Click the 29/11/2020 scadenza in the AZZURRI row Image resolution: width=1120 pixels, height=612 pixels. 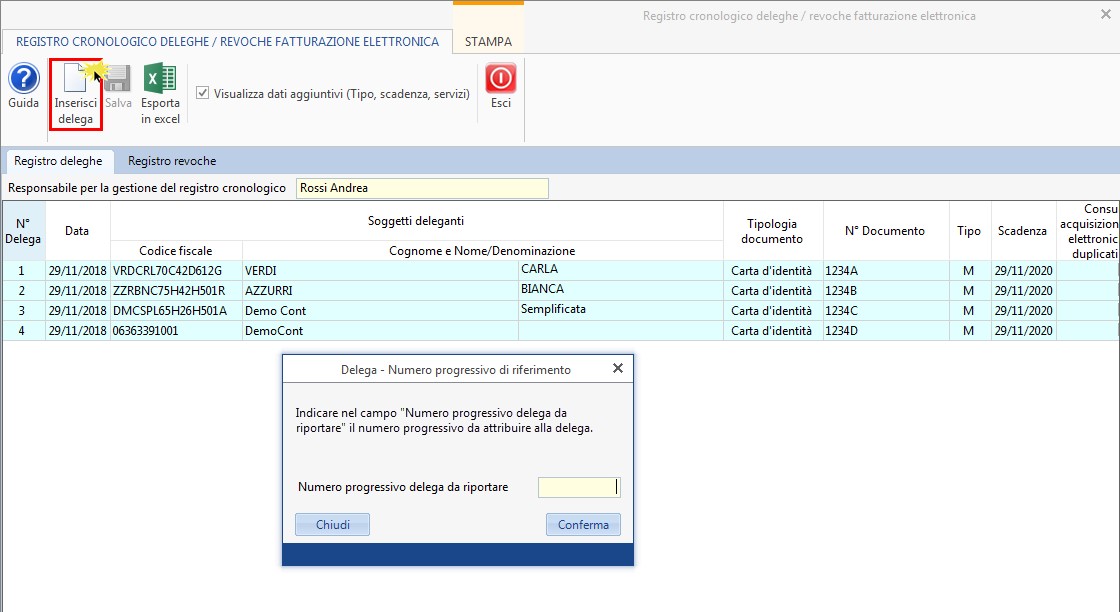1024,291
